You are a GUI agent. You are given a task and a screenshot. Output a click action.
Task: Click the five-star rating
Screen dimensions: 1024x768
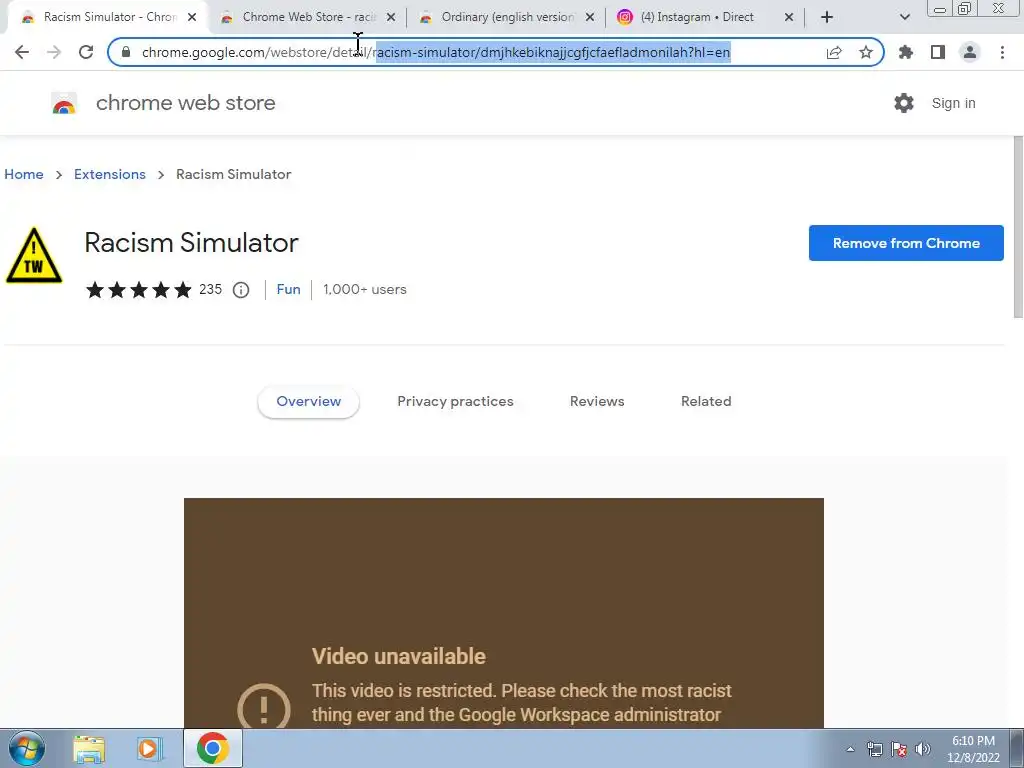(x=138, y=289)
